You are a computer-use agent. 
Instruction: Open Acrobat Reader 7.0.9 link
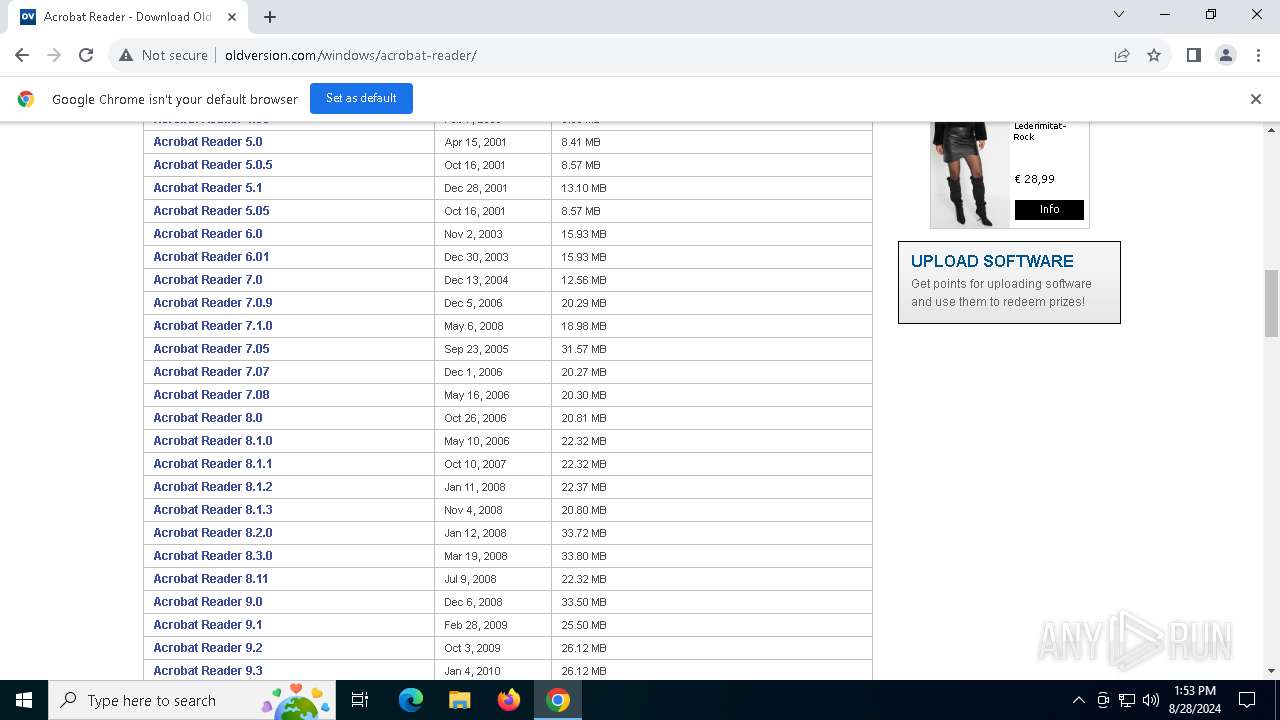tap(213, 303)
